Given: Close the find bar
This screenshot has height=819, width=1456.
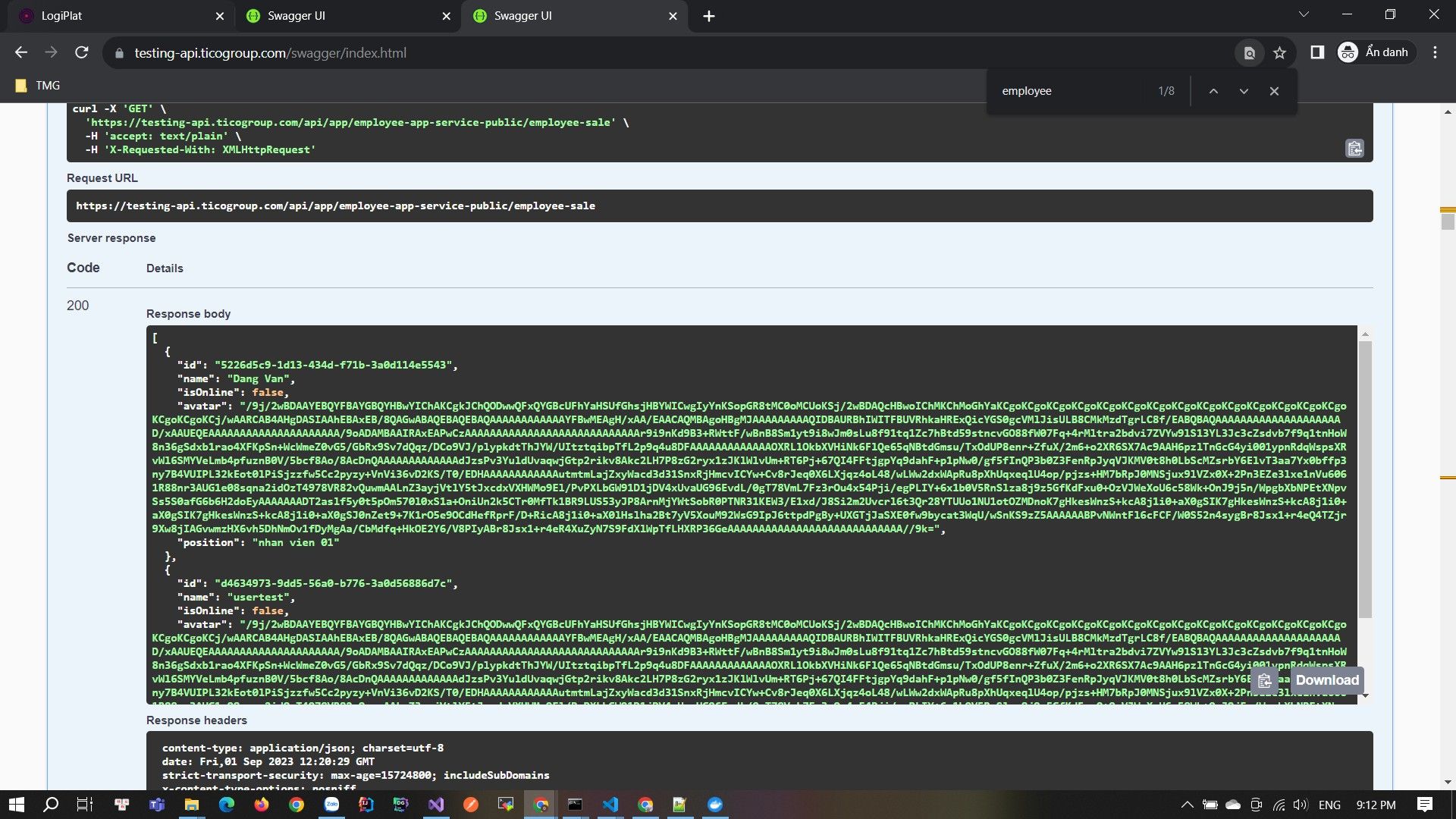Looking at the screenshot, I should [1274, 91].
